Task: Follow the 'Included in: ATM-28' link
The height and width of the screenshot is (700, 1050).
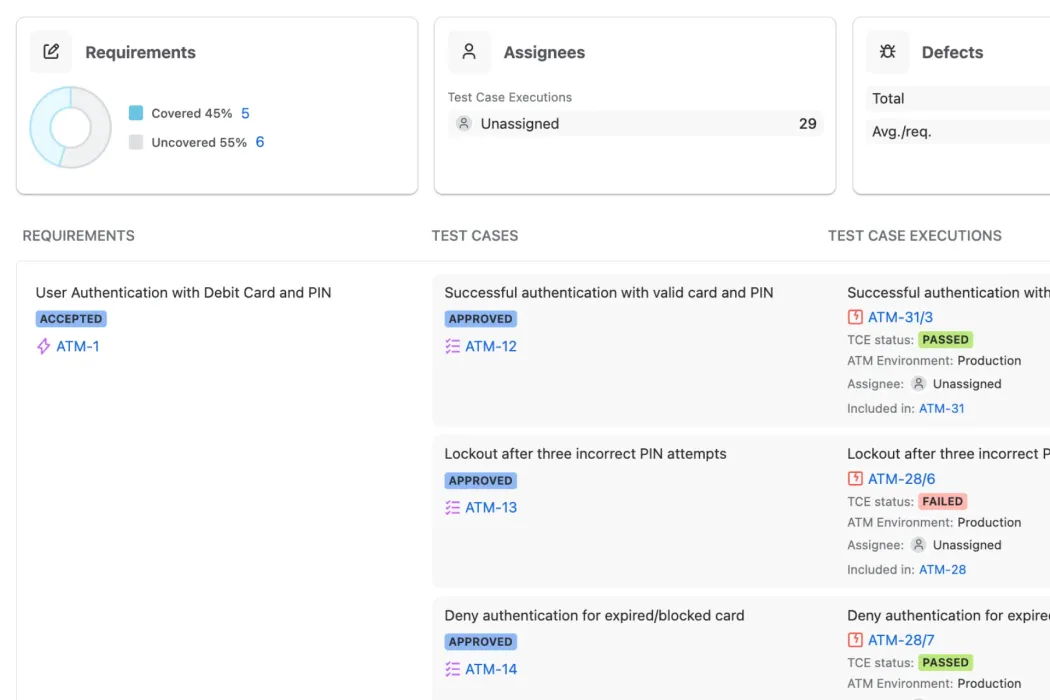Action: coord(941,570)
